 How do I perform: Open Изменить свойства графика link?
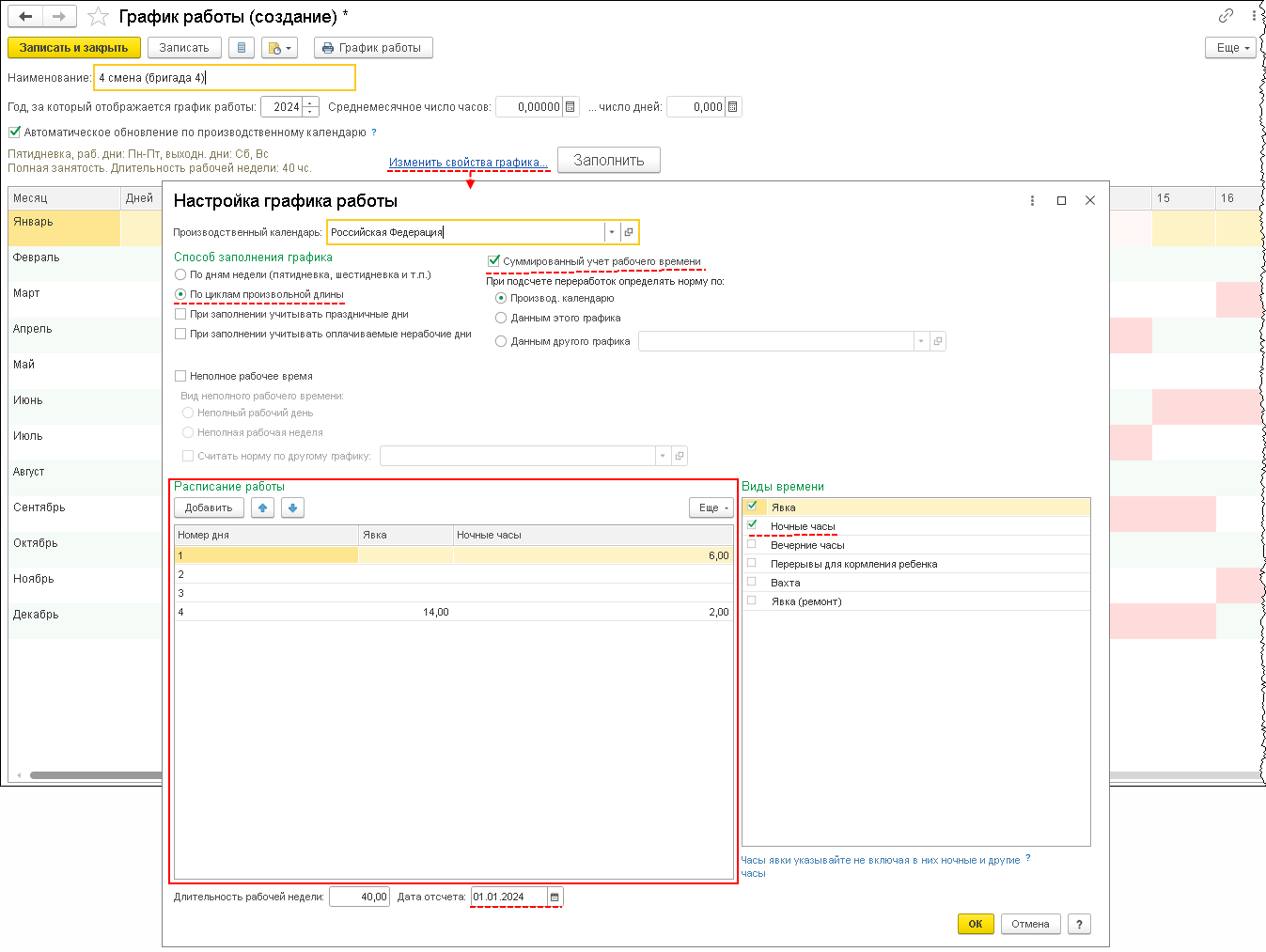[x=468, y=163]
